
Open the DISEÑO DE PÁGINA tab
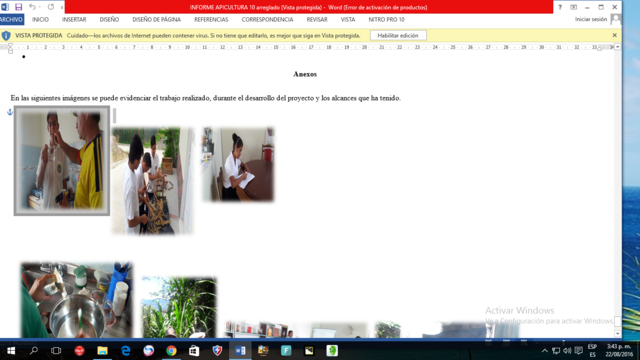[156, 20]
